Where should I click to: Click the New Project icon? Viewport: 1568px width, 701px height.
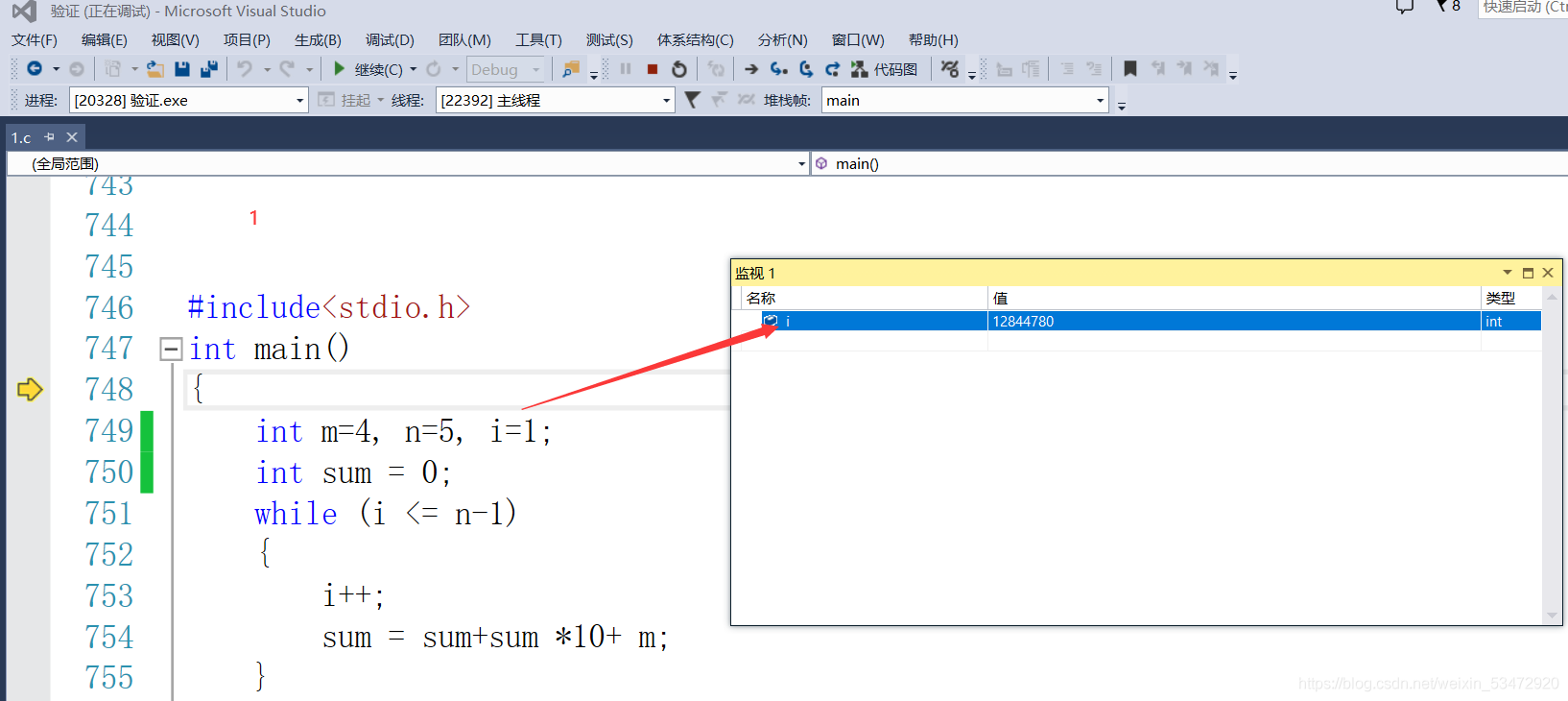[113, 69]
